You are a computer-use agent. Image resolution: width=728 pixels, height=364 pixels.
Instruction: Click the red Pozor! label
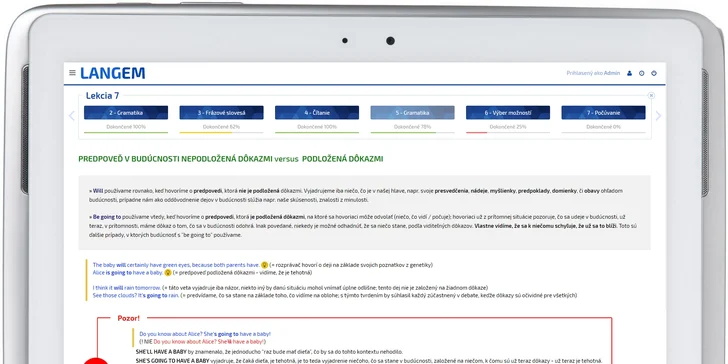coord(129,318)
